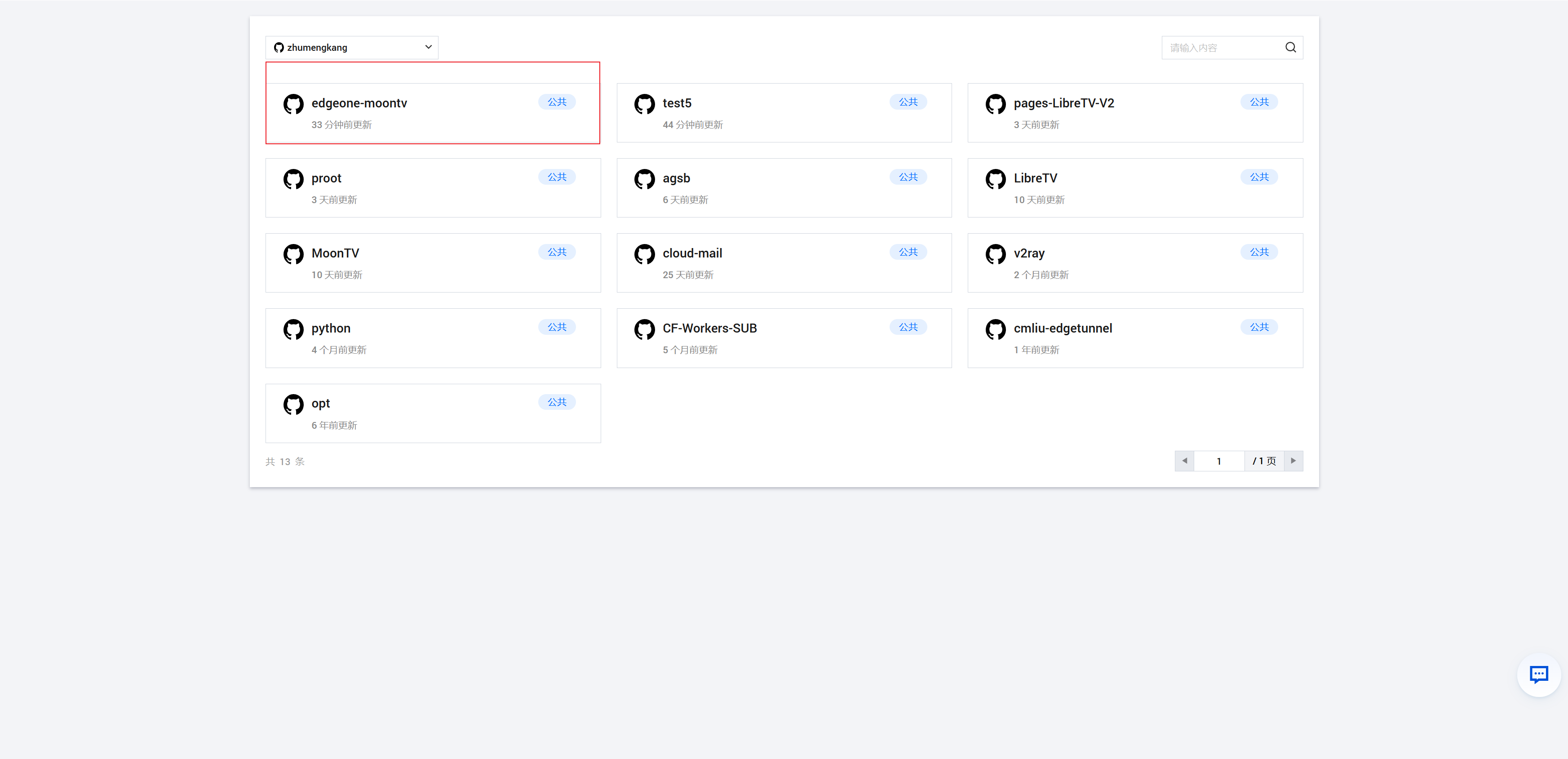
Task: Select the agsb repository name
Action: [676, 178]
